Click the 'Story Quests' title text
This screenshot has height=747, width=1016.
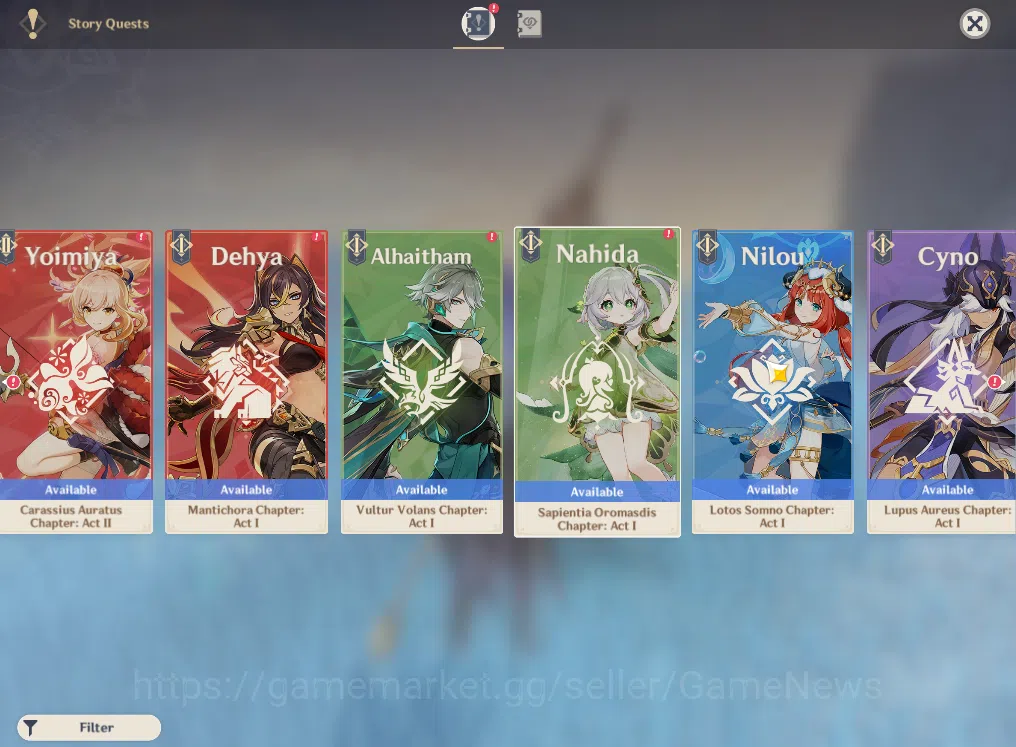pos(108,24)
